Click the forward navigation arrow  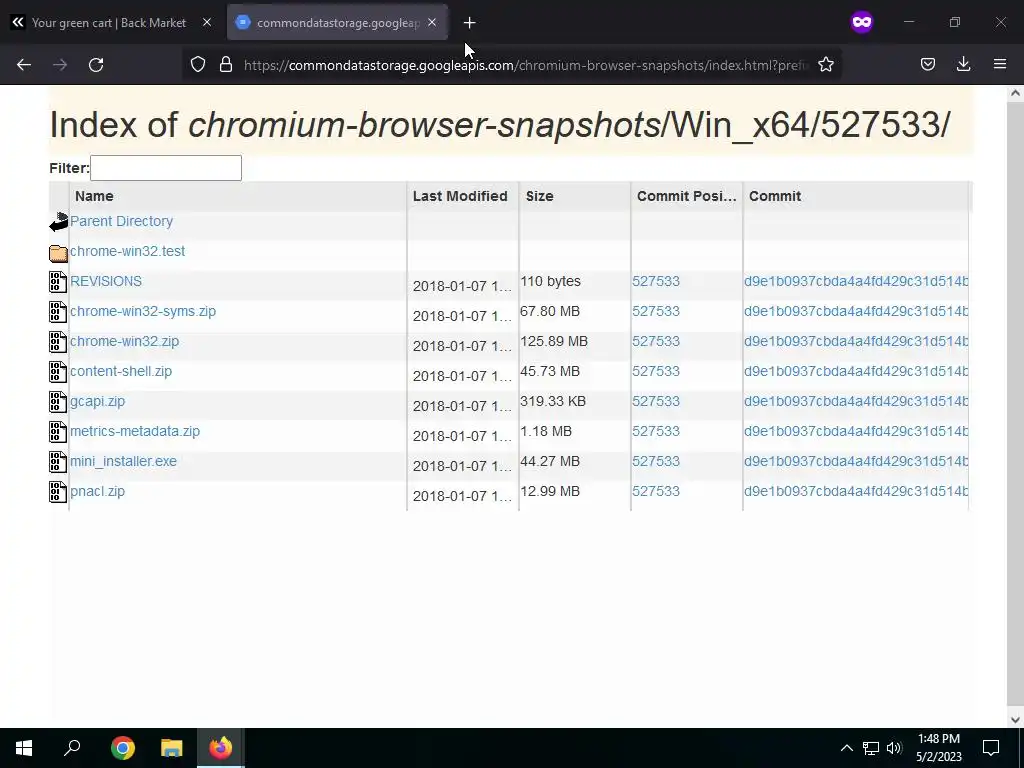coord(60,65)
